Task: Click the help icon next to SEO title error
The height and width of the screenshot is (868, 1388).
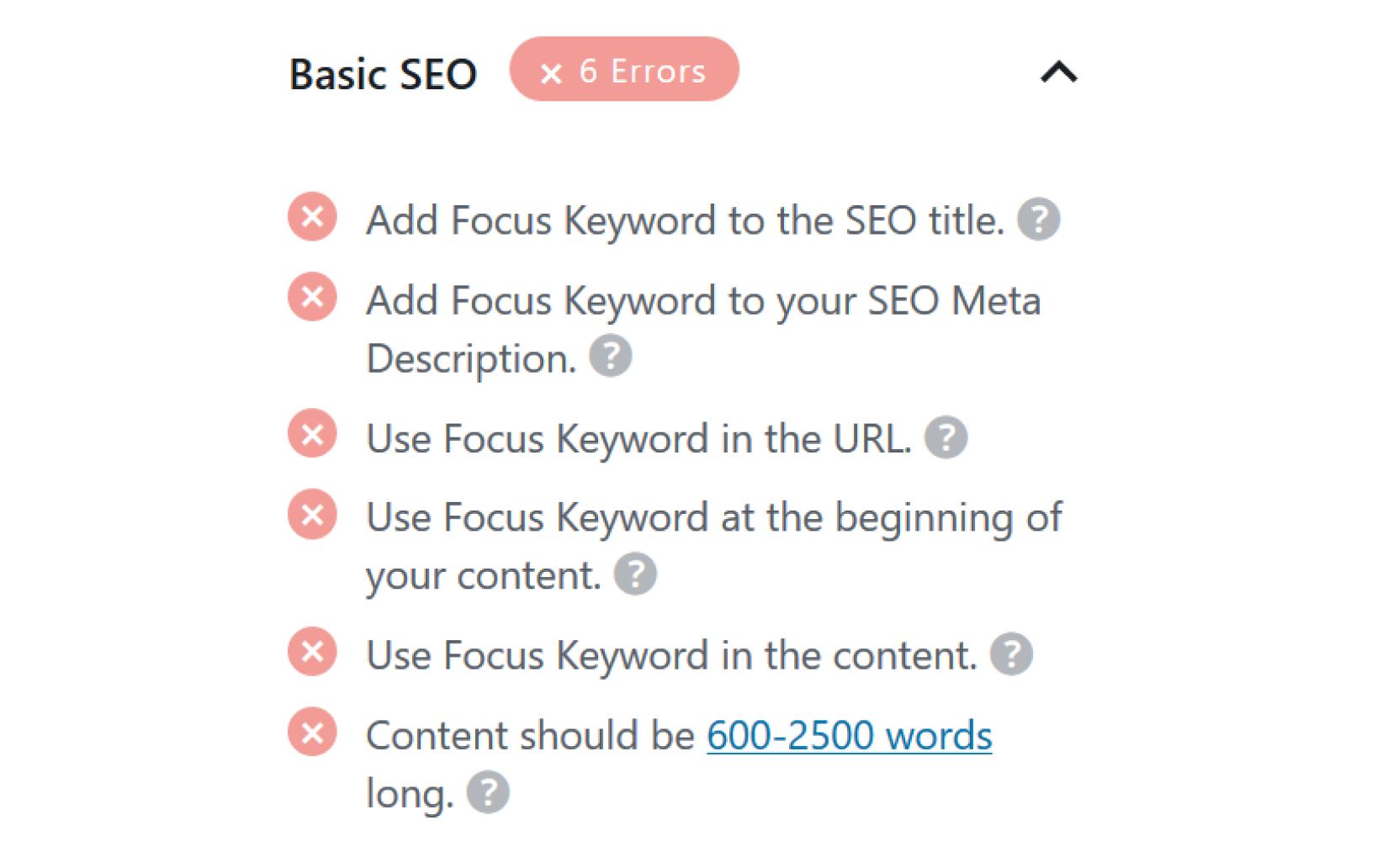Action: [x=1041, y=219]
